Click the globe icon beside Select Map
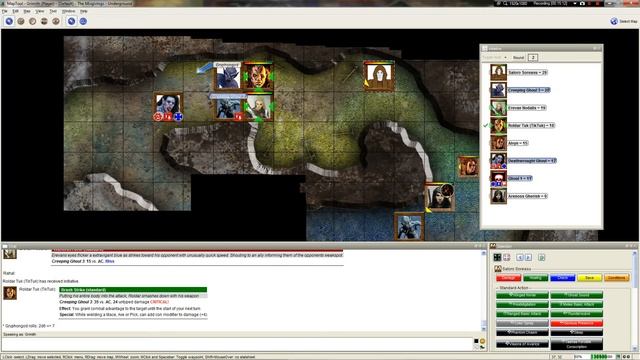Image resolution: width=640 pixels, height=360 pixels. pos(614,21)
